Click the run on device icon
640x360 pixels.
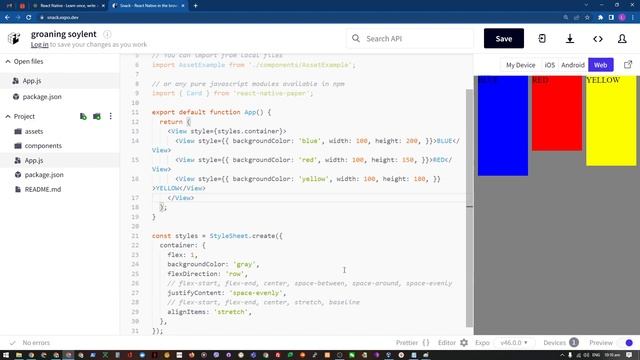[x=542, y=38]
